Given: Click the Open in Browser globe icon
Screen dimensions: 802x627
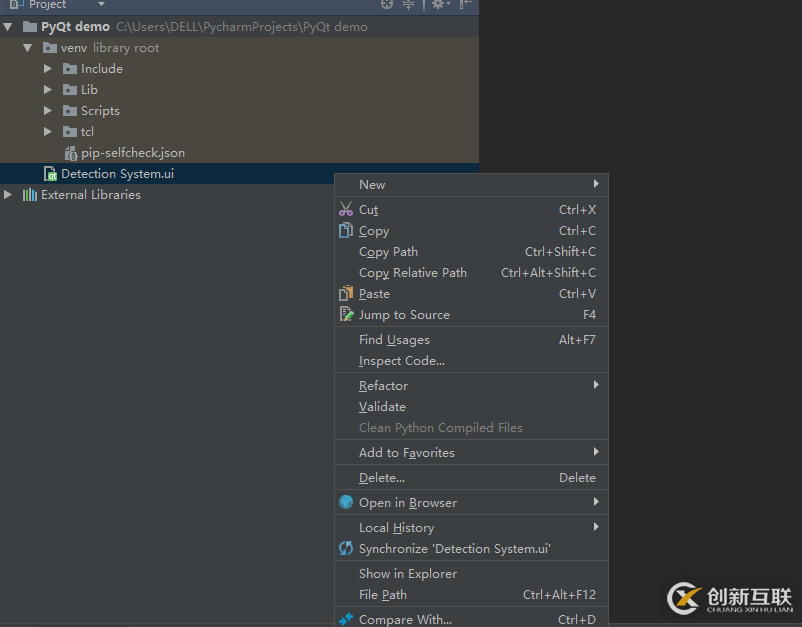Looking at the screenshot, I should (x=346, y=502).
